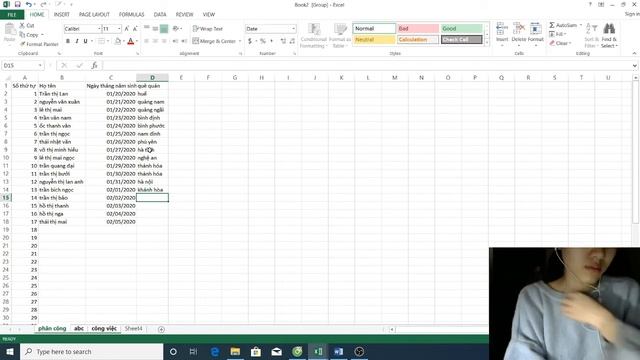The image size is (640, 360).
Task: Switch to the FORMULAS tab
Action: (x=131, y=14)
